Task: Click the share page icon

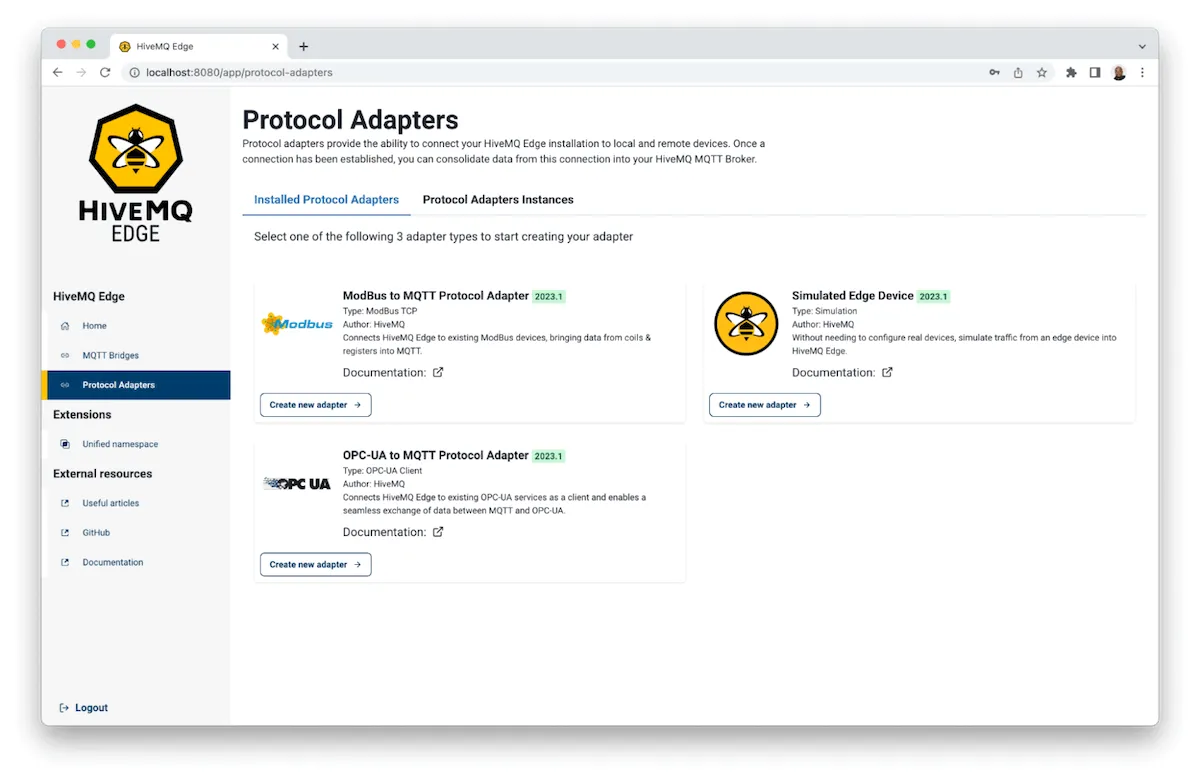Action: point(1018,73)
